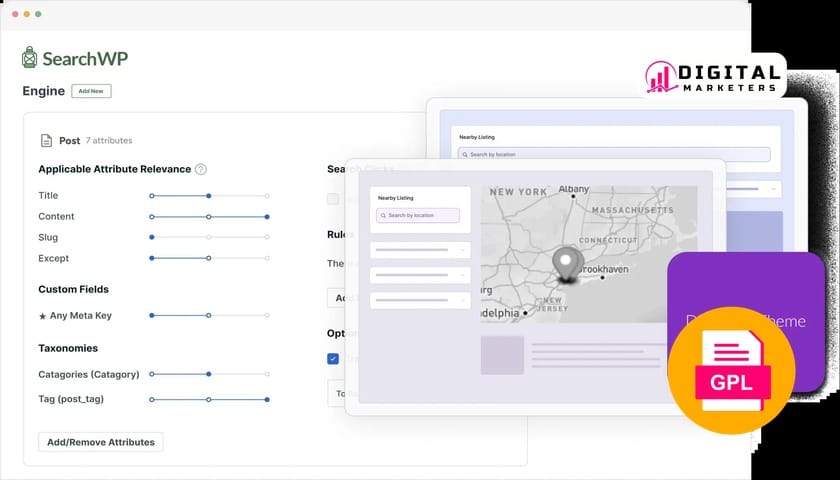Toggle the checked blue checkbox under Options

click(x=333, y=359)
